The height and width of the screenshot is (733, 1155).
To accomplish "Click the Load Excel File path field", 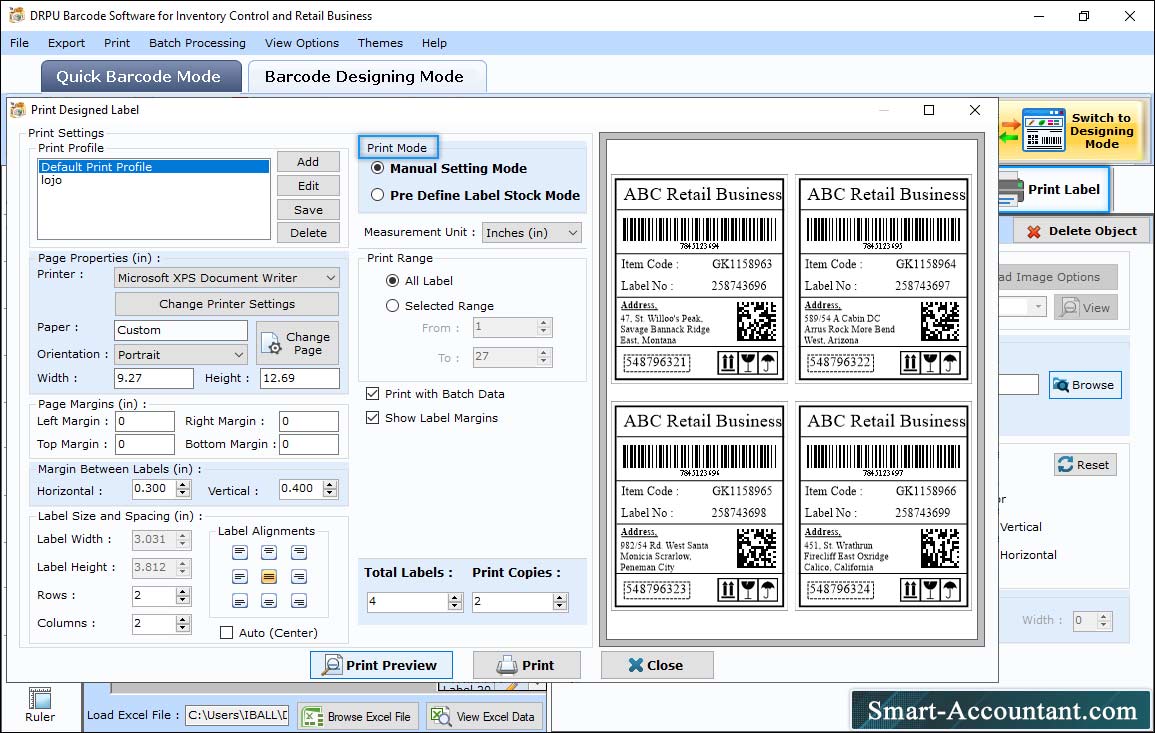I will pos(237,715).
